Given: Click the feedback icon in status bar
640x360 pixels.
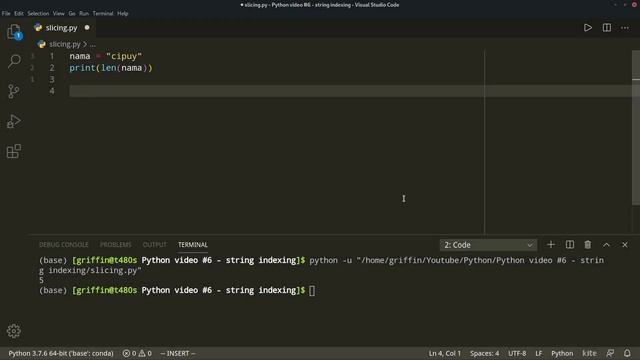Looking at the screenshot, I should pos(610,353).
